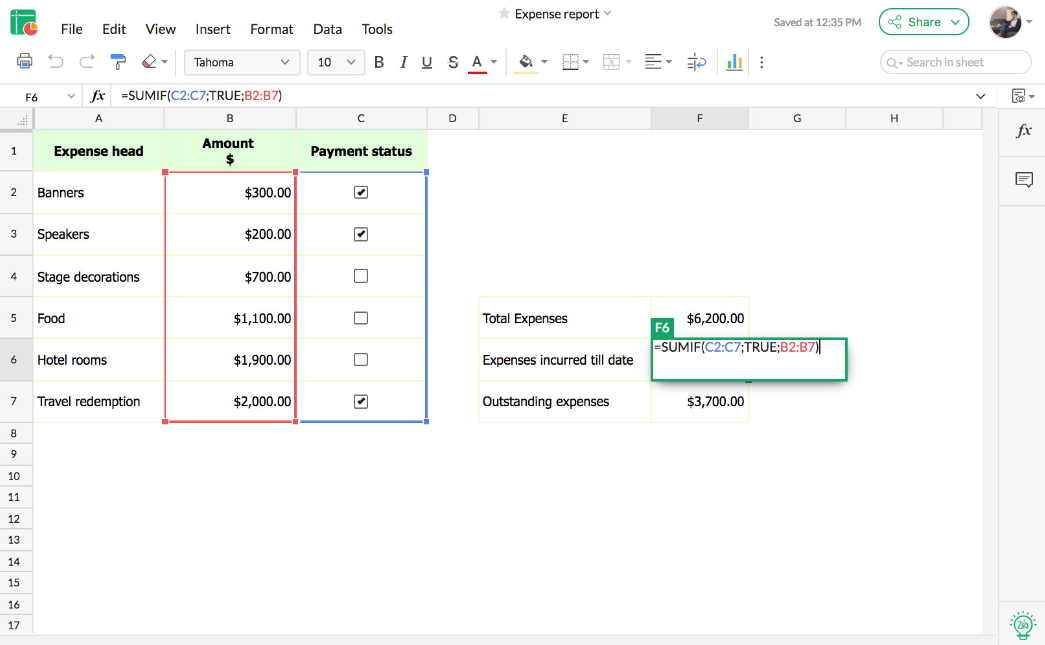Screen dimensions: 1045x645
Task: Select the Format Painter tool
Action: point(117,61)
